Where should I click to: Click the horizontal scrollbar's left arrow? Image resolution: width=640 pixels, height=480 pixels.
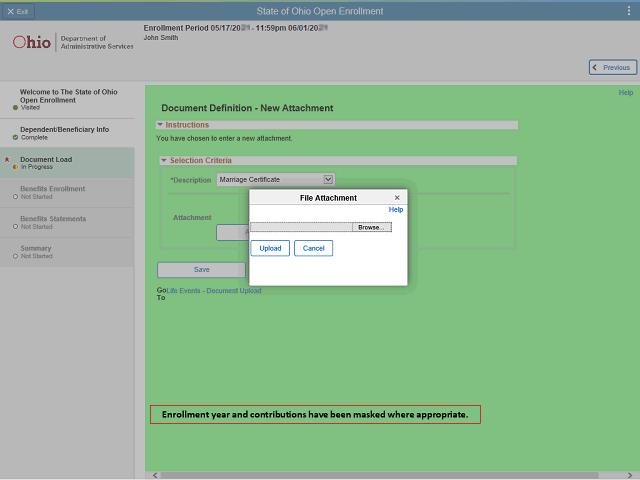point(153,475)
